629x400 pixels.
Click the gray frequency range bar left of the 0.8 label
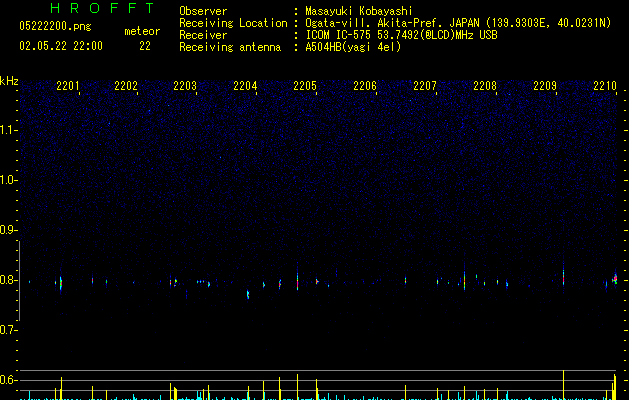(x=19, y=281)
